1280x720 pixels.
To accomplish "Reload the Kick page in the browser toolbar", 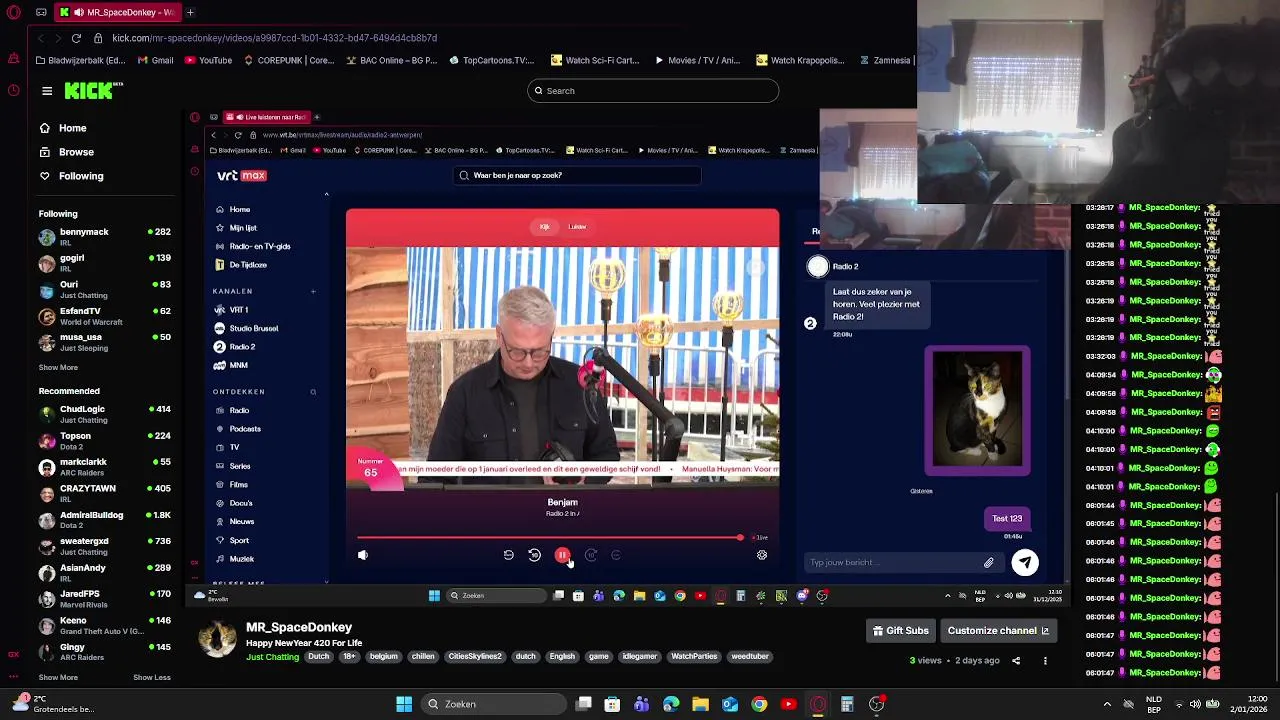I will (76, 38).
